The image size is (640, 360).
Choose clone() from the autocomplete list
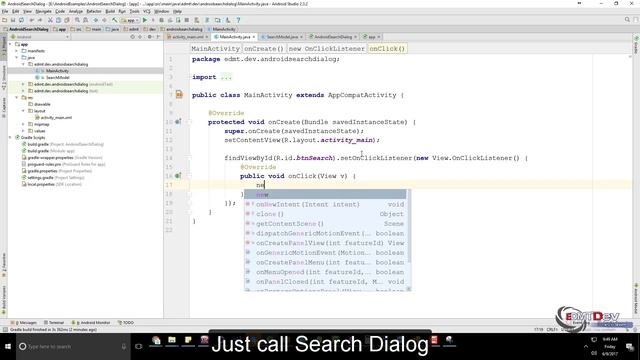pyautogui.click(x=326, y=214)
